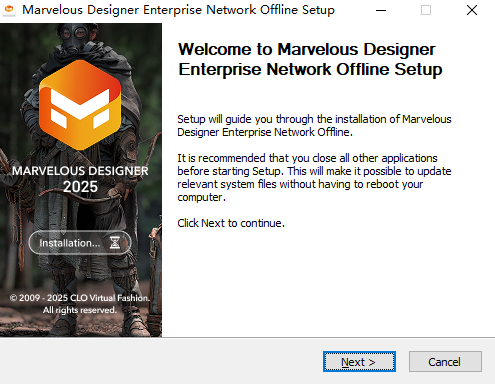Viewport: 495px width, 384px height.
Task: Click the installer icon in title bar
Action: coord(9,10)
